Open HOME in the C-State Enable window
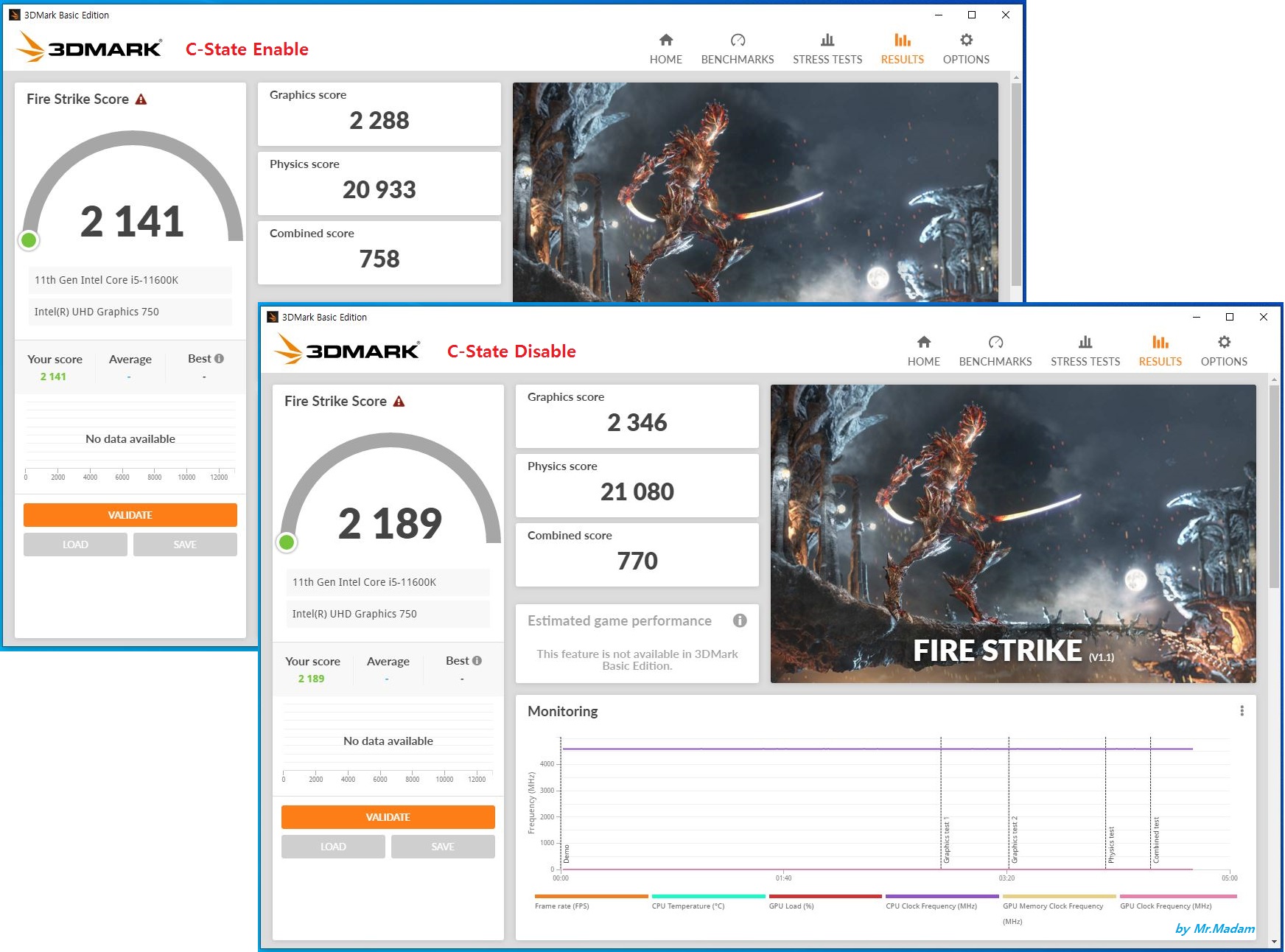The width and height of the screenshot is (1285, 952). pyautogui.click(x=665, y=49)
